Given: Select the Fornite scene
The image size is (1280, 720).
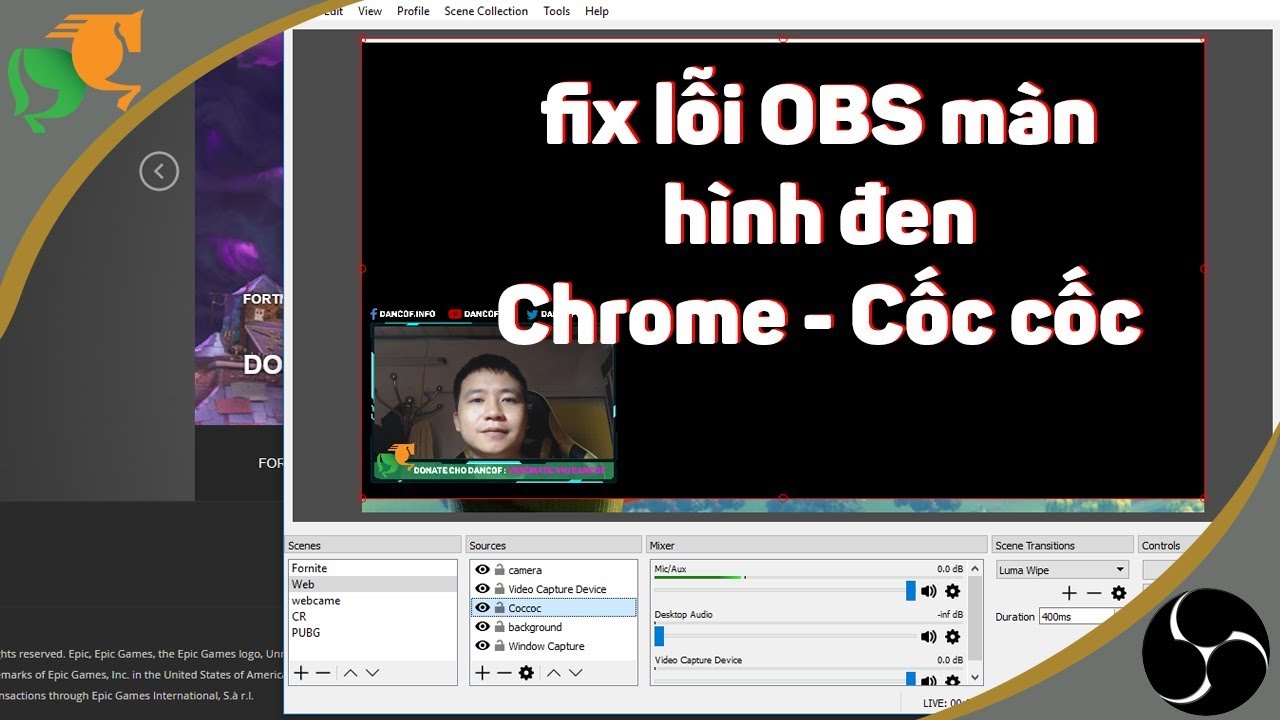Looking at the screenshot, I should pos(372,568).
